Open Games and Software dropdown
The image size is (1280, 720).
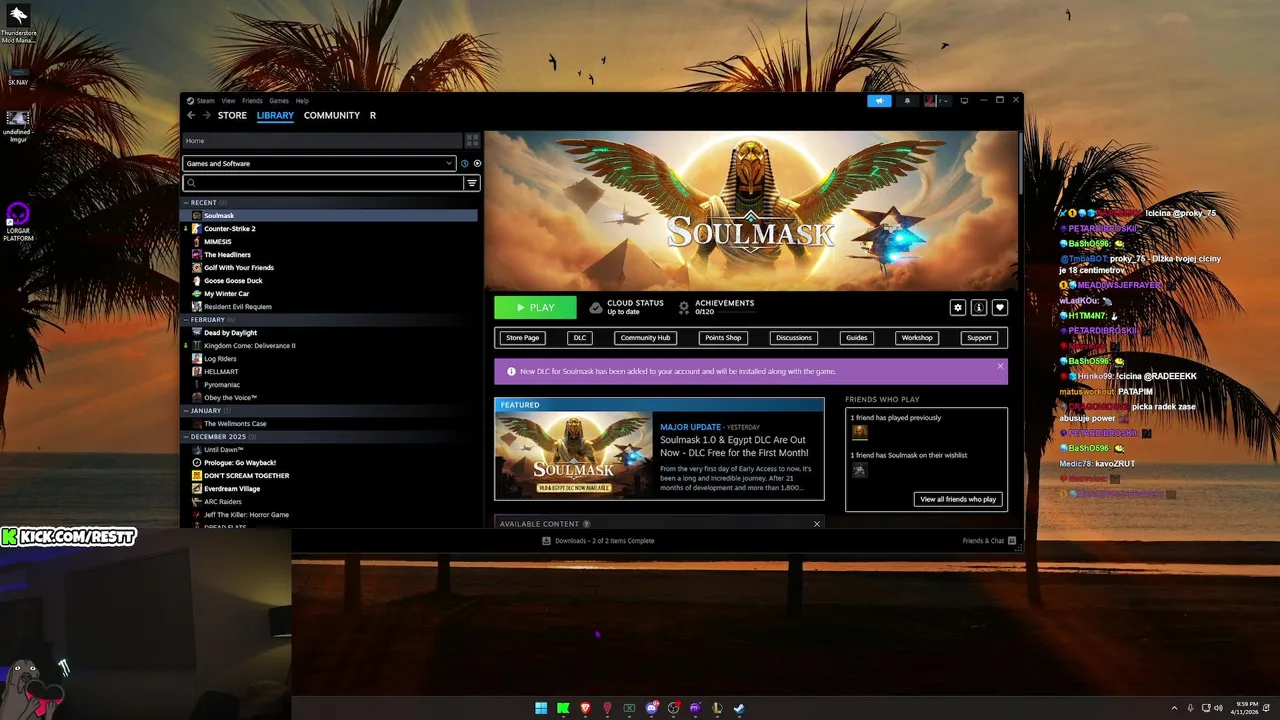click(x=319, y=163)
